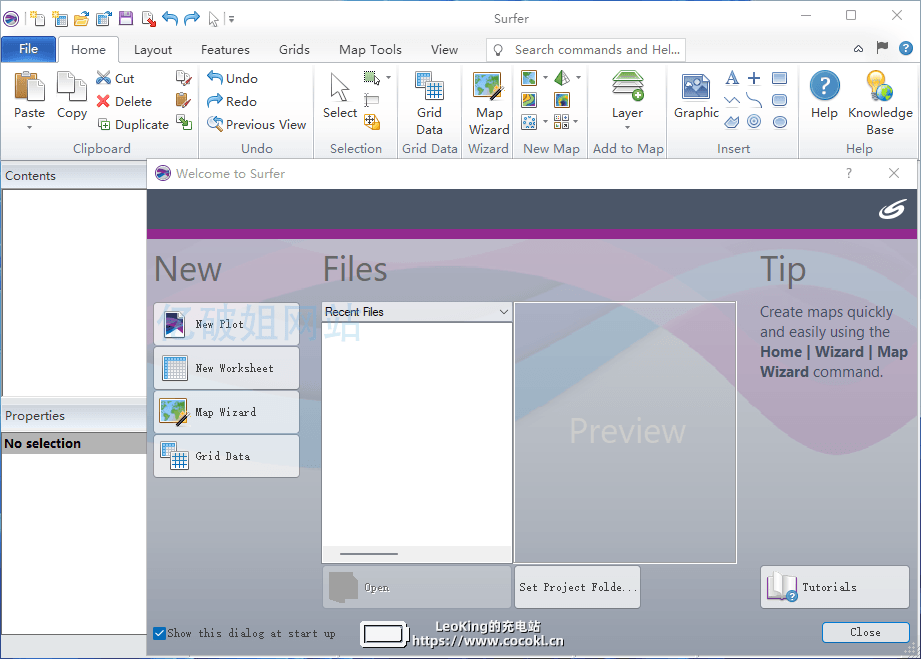Switch to the View tab

point(444,50)
